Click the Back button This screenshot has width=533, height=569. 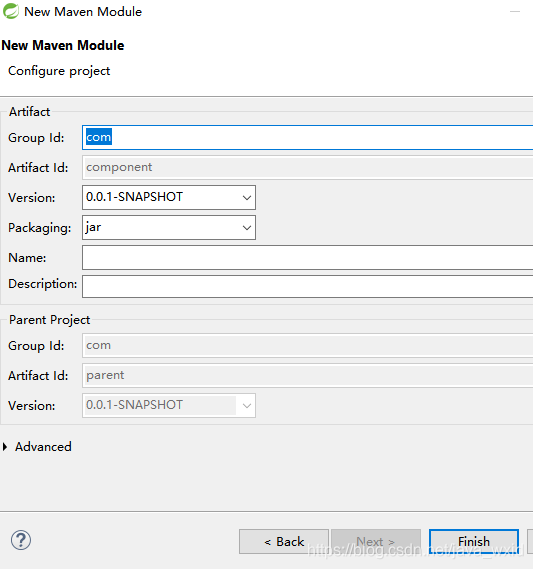coord(284,541)
